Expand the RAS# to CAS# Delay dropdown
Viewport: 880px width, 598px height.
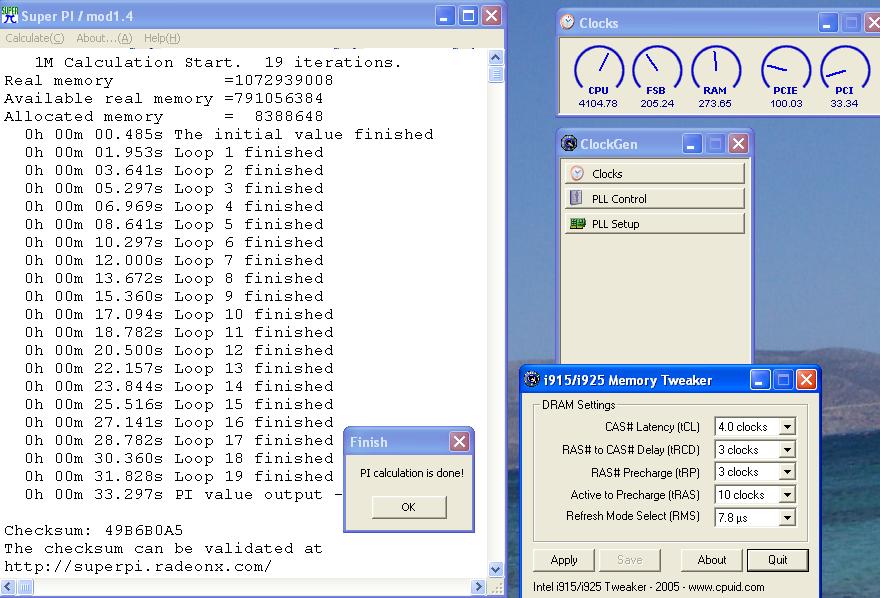click(787, 450)
